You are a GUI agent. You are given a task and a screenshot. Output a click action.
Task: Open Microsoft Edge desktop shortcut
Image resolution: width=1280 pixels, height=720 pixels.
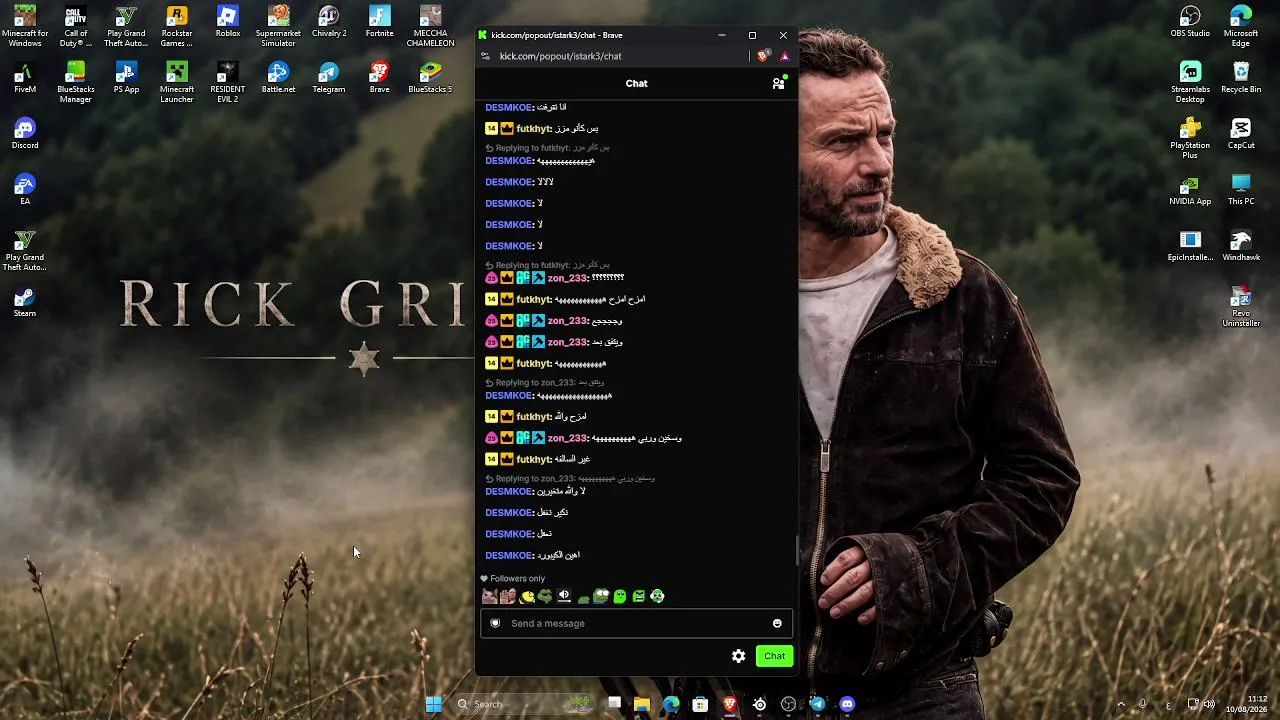click(x=1241, y=27)
